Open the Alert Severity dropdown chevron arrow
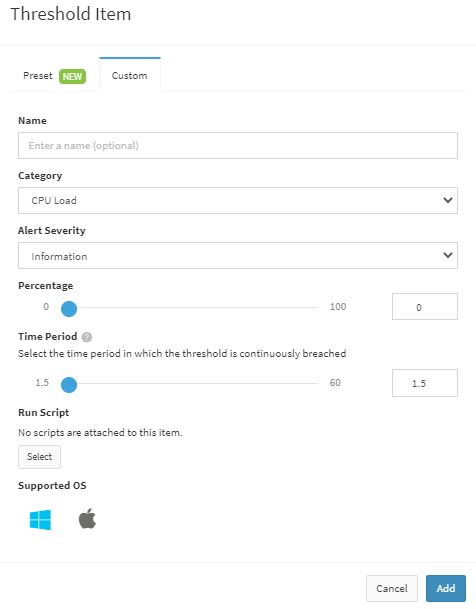 coord(448,255)
